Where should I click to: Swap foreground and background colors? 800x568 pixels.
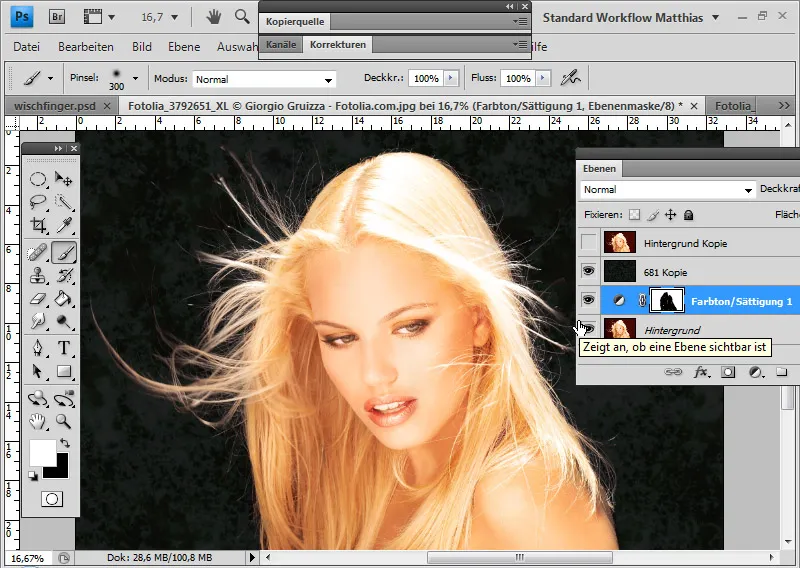click(x=64, y=442)
